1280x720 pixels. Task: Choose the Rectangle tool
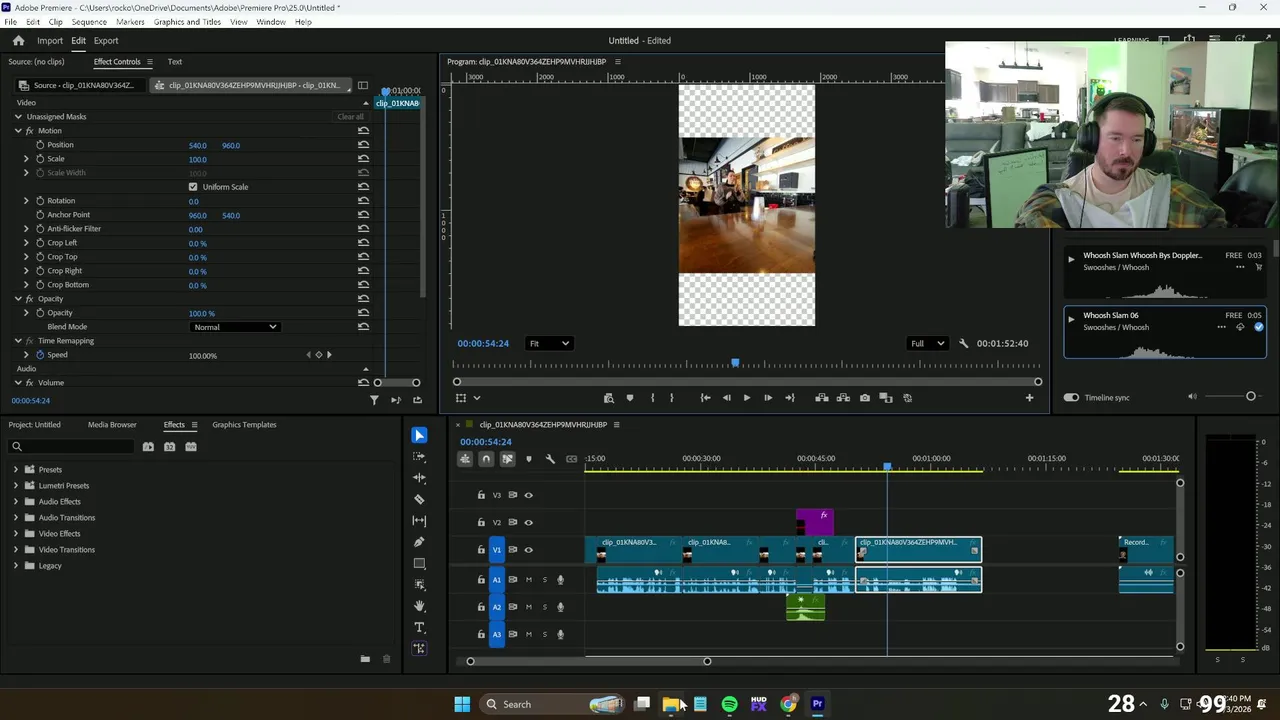point(419,564)
